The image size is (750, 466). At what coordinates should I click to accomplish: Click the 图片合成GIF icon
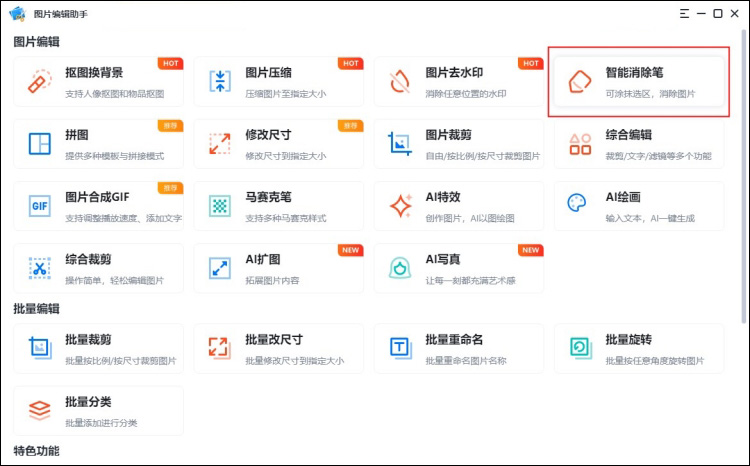[40, 206]
